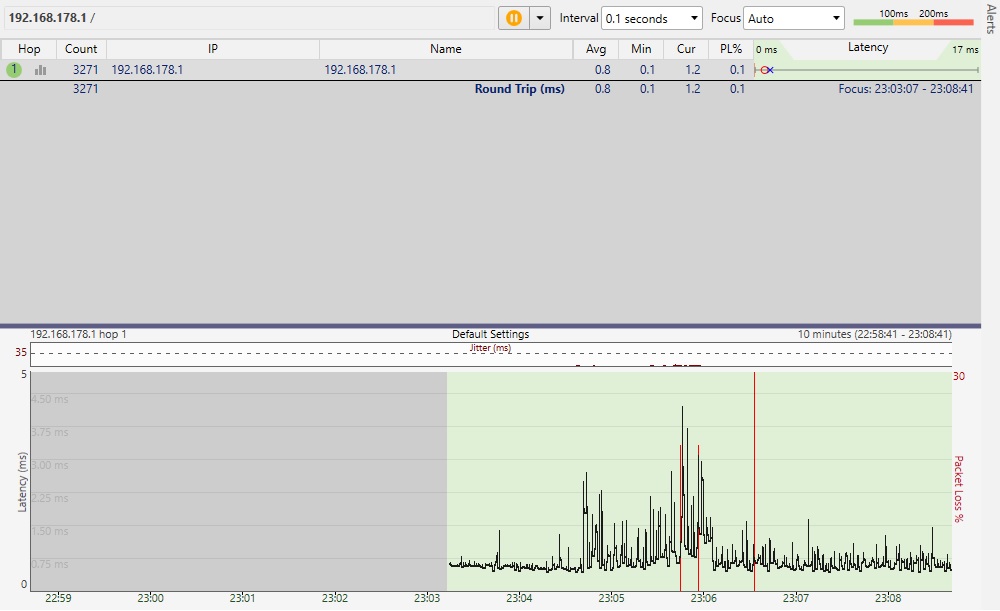Open the Alerts side tab
This screenshot has width=1000, height=611.
(x=990, y=18)
